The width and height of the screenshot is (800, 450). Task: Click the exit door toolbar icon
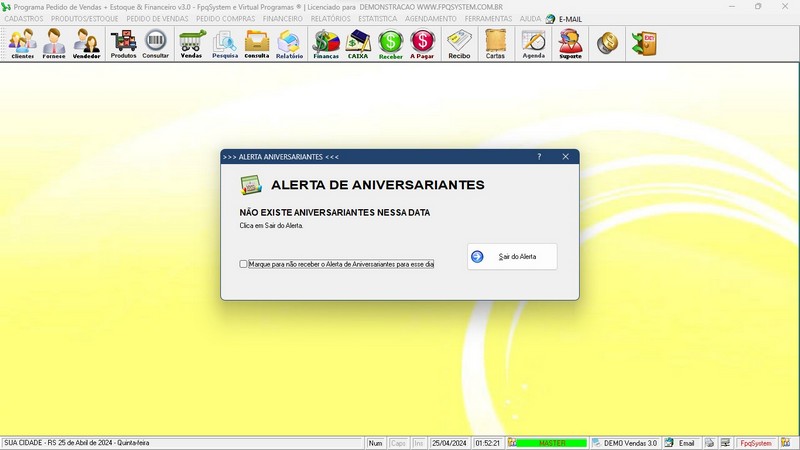pos(644,43)
